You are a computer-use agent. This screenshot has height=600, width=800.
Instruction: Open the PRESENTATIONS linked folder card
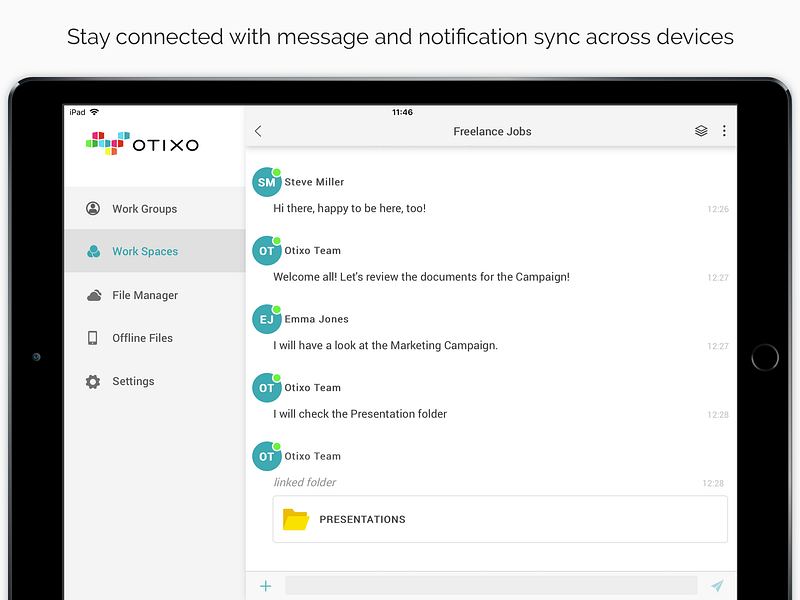[500, 519]
